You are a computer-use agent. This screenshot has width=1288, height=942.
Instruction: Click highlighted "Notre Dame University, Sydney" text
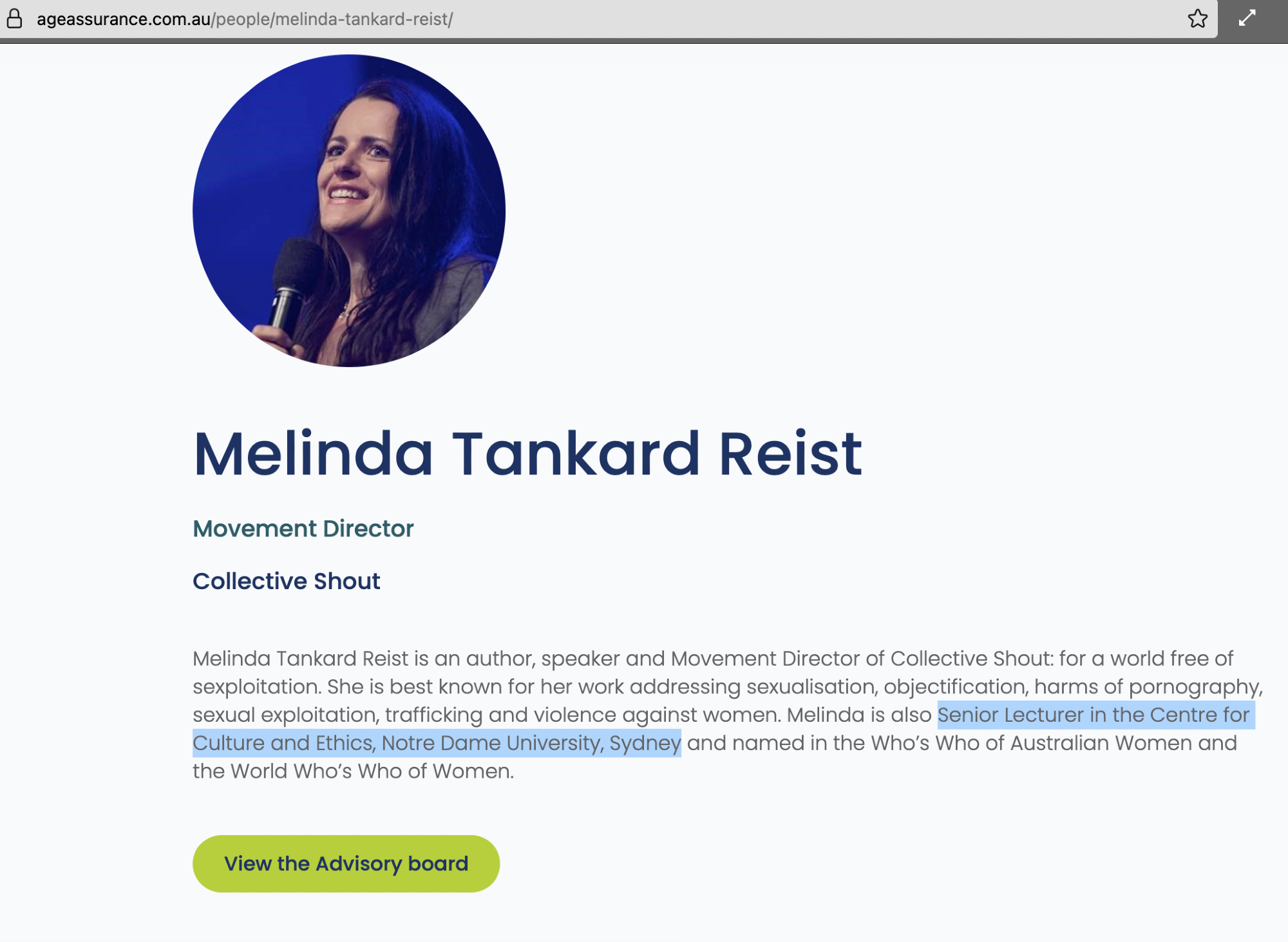pyautogui.click(x=531, y=743)
